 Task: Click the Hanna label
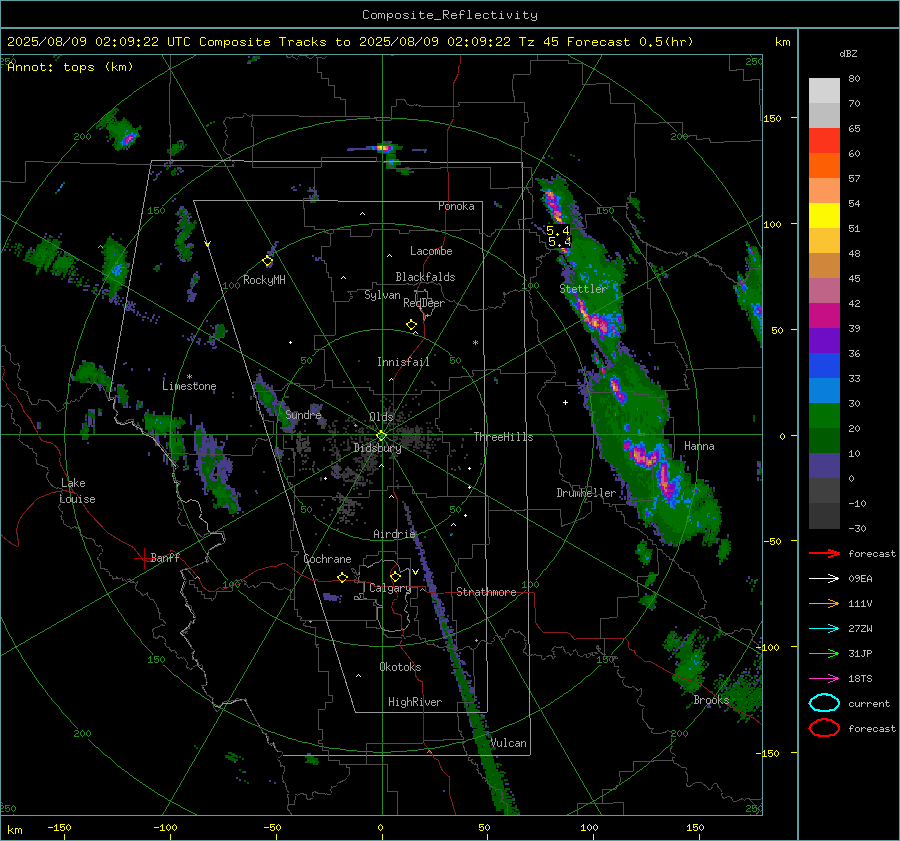click(699, 446)
